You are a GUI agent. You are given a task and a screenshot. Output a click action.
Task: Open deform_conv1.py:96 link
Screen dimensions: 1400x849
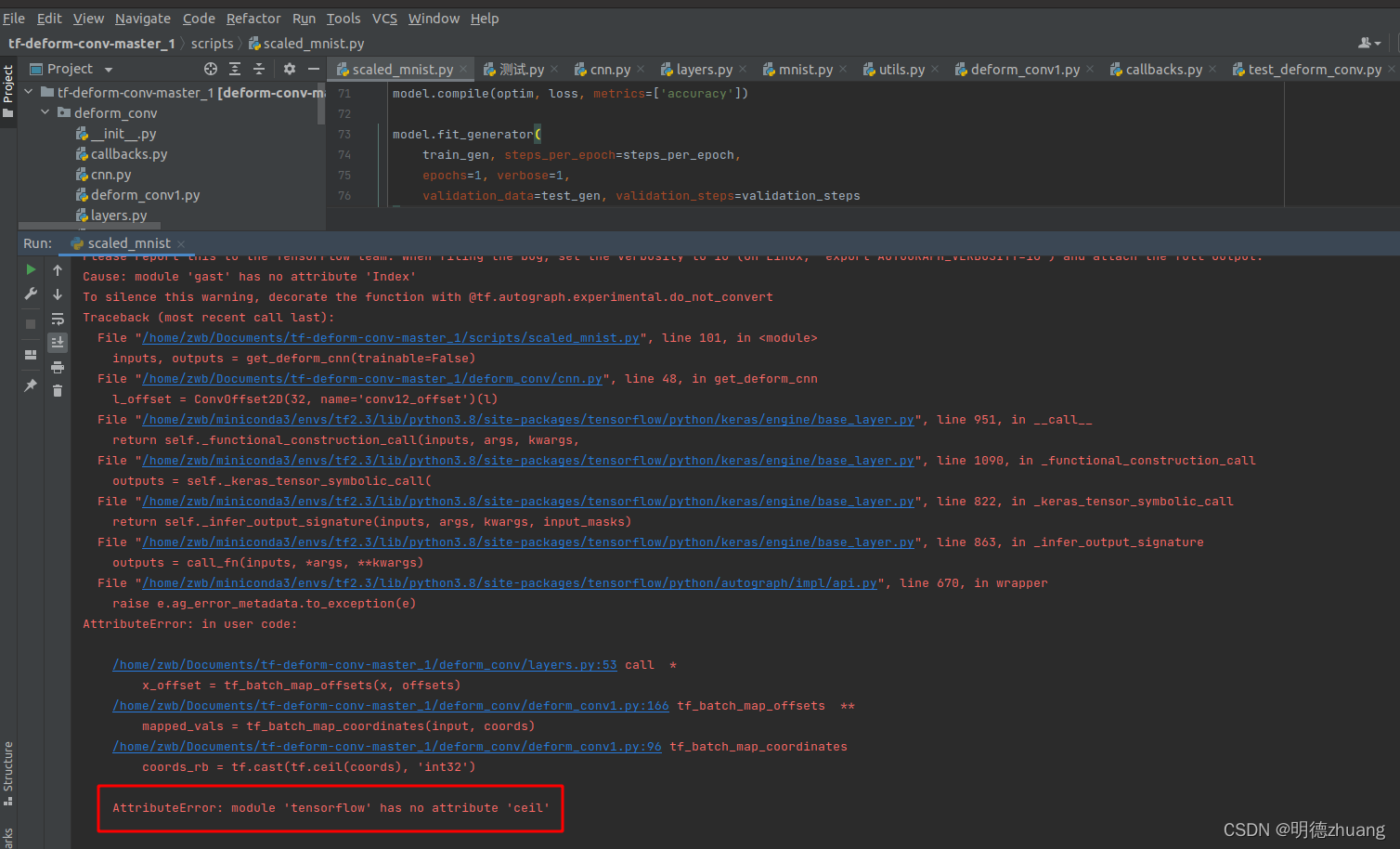(x=387, y=747)
